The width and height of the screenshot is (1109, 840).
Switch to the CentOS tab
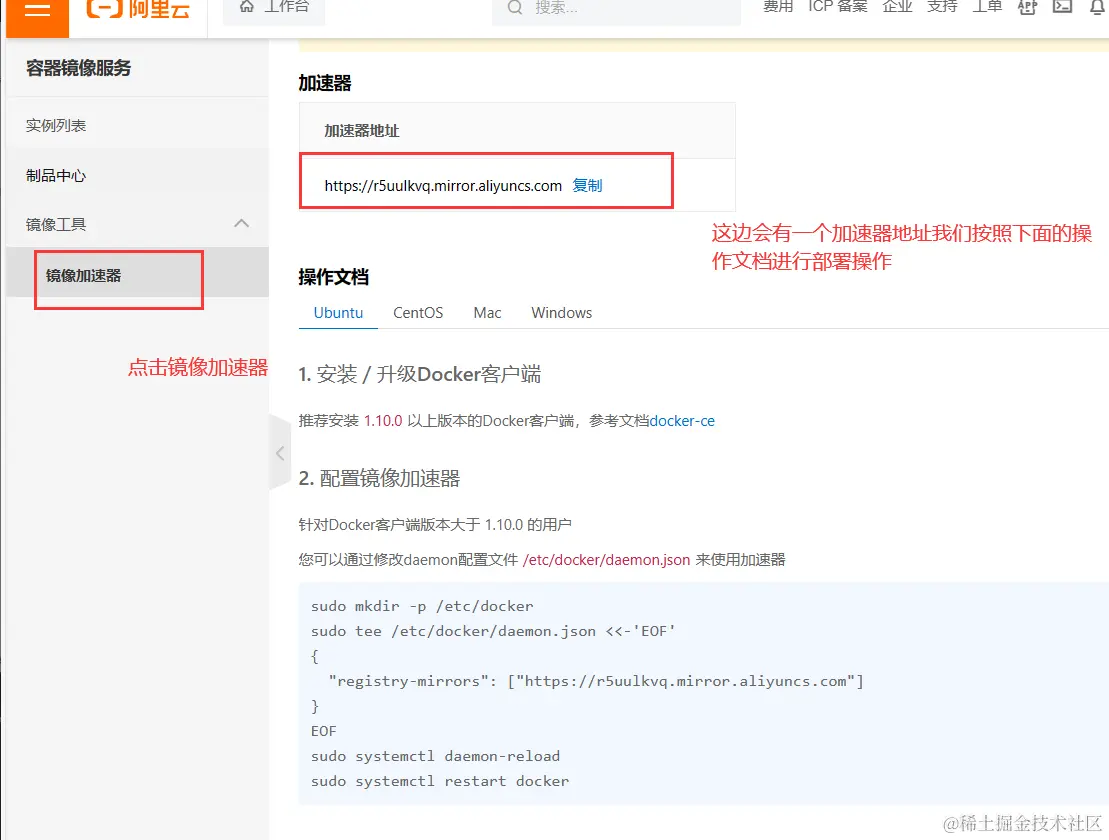pyautogui.click(x=418, y=313)
